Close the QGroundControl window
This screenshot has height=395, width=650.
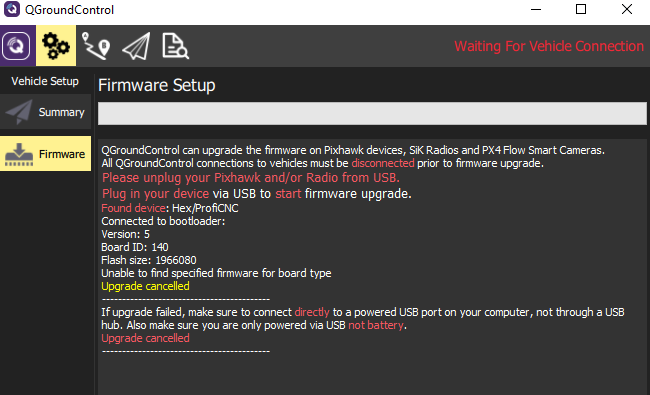pyautogui.click(x=627, y=9)
